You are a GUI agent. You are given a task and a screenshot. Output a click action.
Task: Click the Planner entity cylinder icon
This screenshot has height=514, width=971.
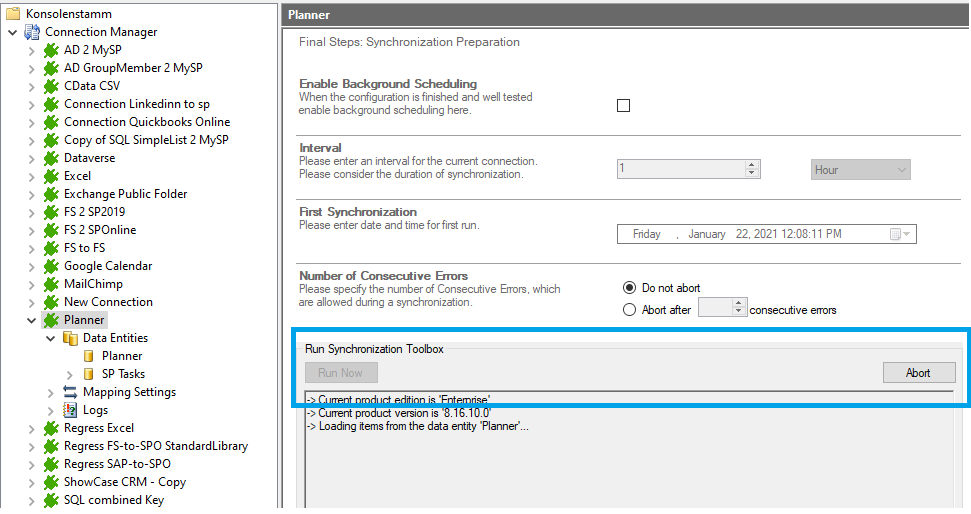click(x=89, y=356)
